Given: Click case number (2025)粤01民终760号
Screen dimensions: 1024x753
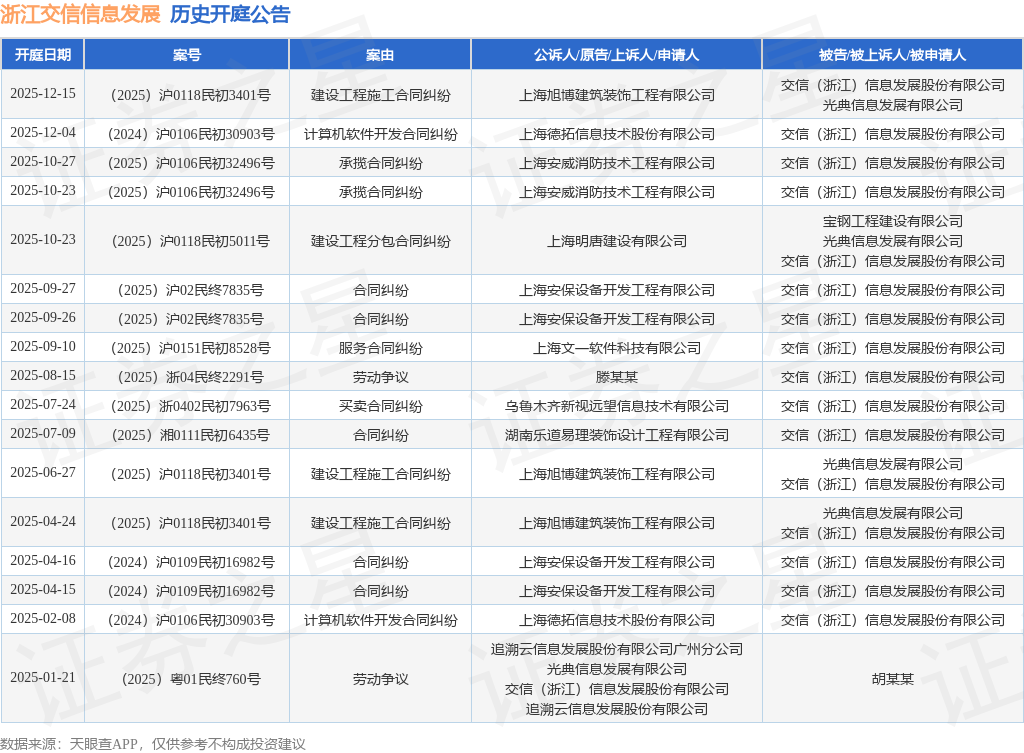Looking at the screenshot, I should 187,679.
